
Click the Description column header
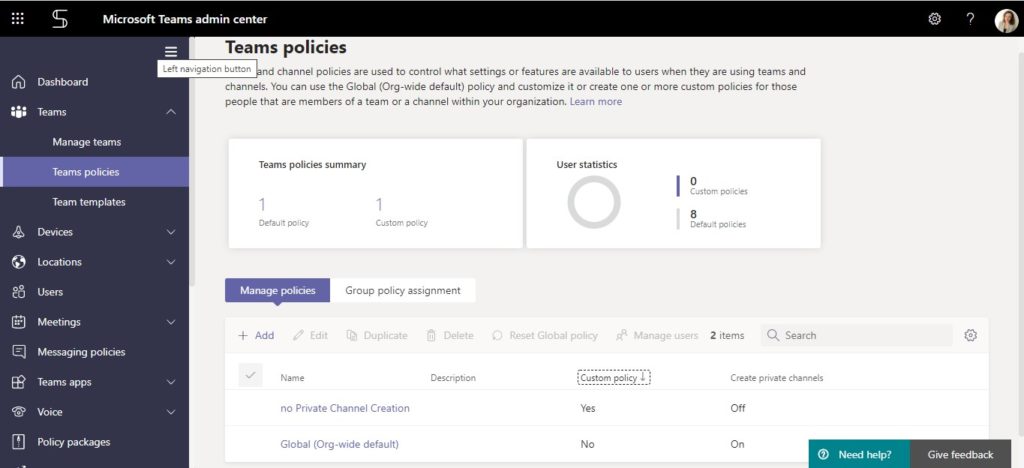pyautogui.click(x=453, y=378)
